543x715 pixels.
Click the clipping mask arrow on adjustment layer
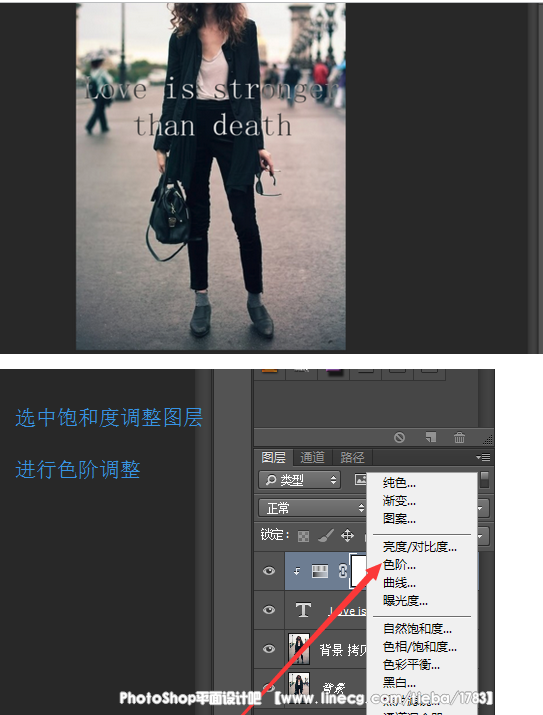(297, 571)
